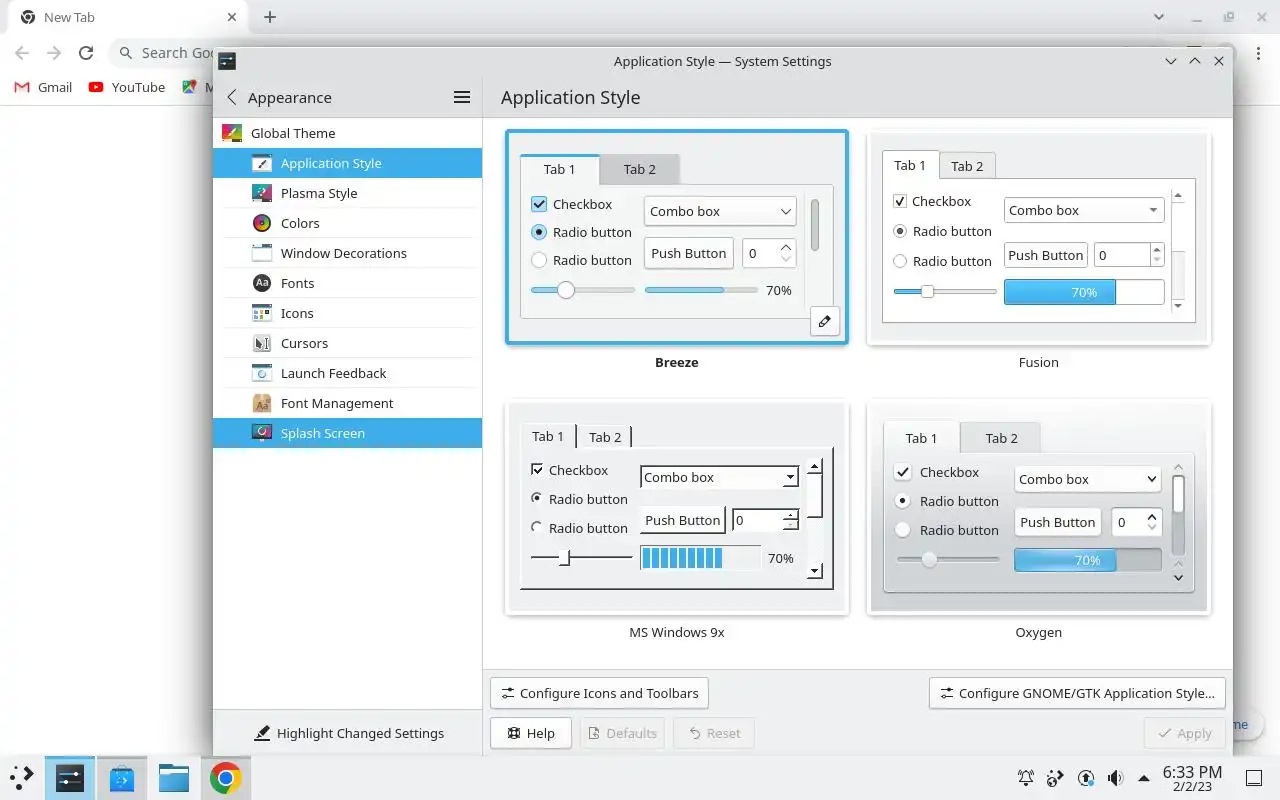Image resolution: width=1280 pixels, height=800 pixels.
Task: Click the Font Management icon
Action: coord(261,403)
